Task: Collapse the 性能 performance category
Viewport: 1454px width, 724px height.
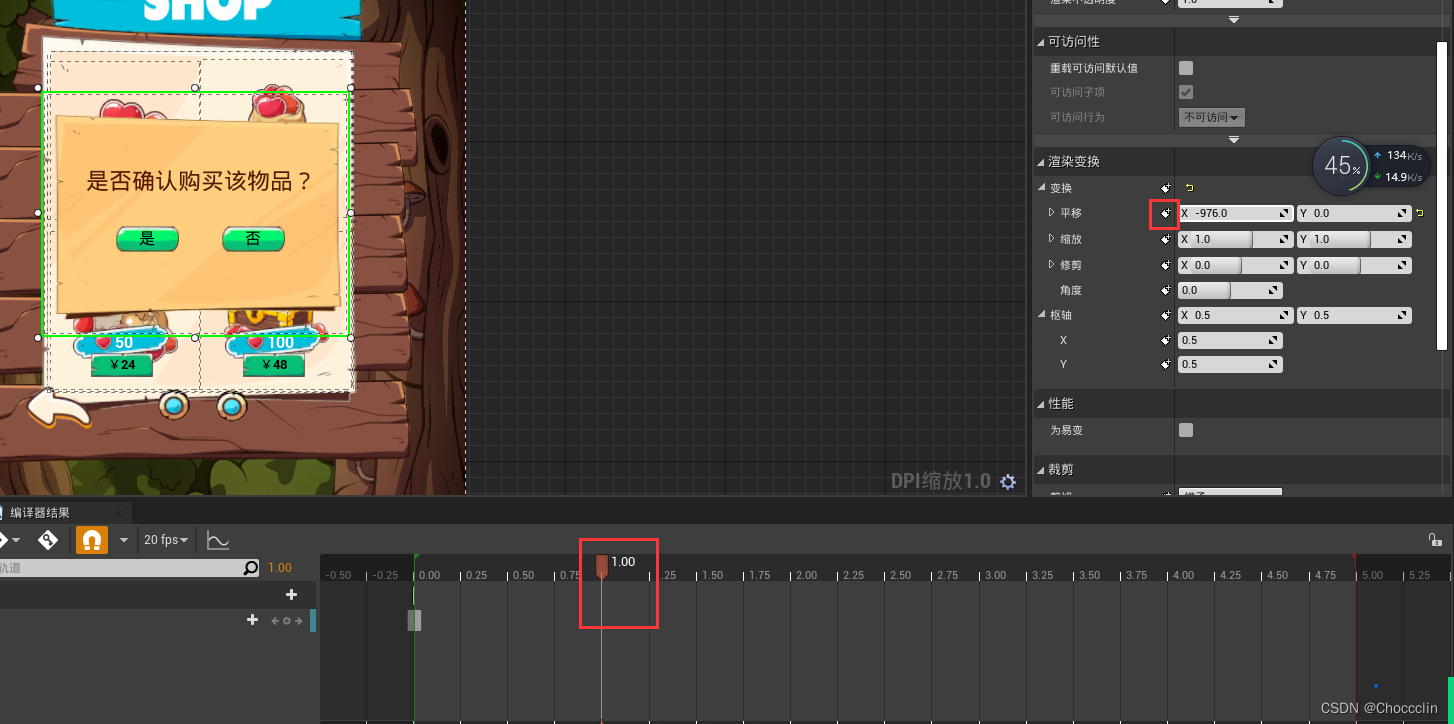Action: click(1040, 404)
